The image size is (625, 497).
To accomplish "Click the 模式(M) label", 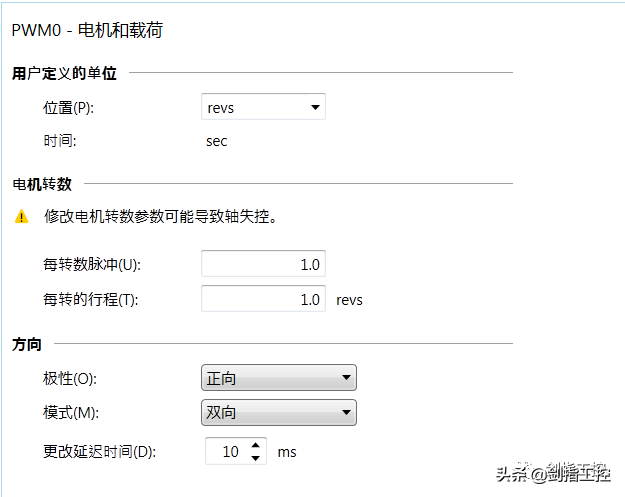I will (71, 413).
